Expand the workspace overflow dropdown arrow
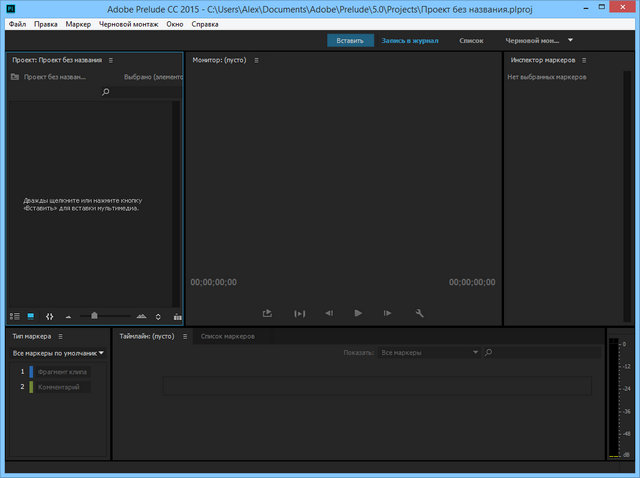The image size is (640, 478). click(570, 40)
